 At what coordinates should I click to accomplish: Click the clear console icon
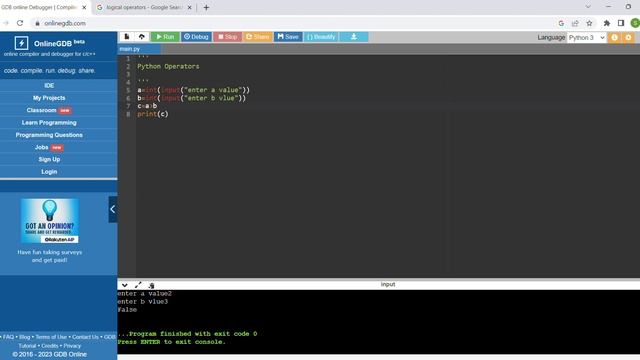click(x=151, y=285)
